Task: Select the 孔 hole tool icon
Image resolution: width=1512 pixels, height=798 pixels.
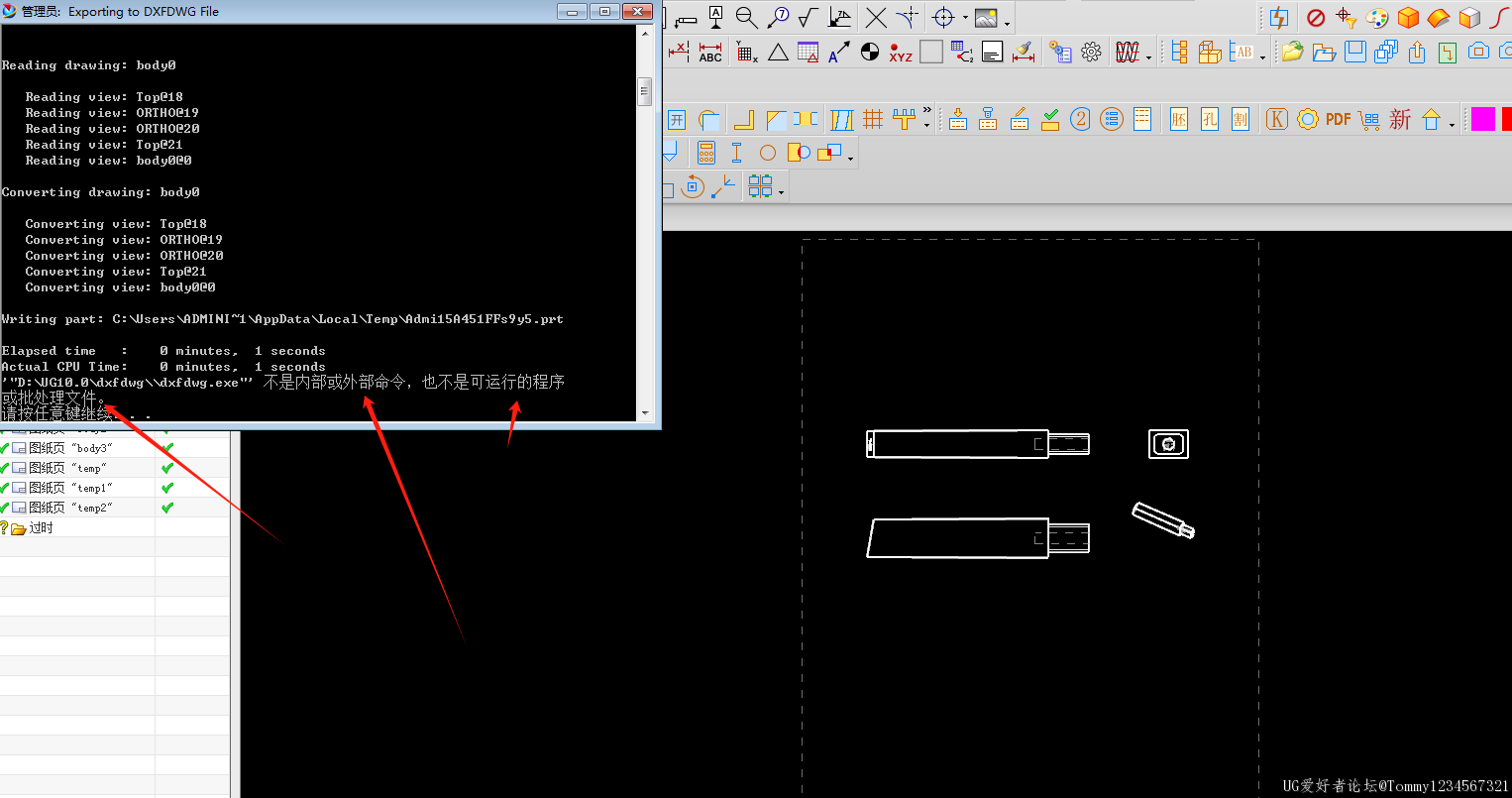Action: point(1210,120)
